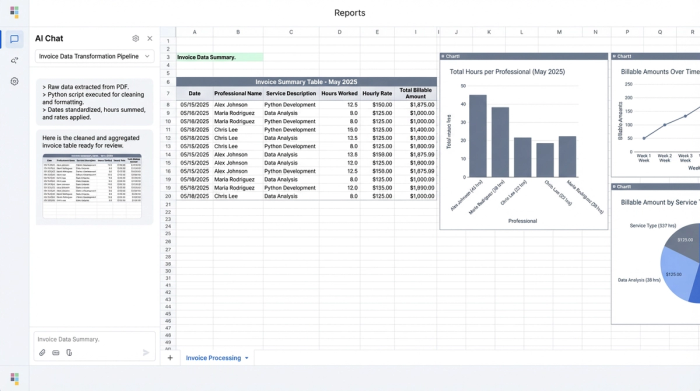Expand the Invoice Data Transformation Pipeline dropdown
Viewport: 700px width, 391px height.
click(x=94, y=56)
